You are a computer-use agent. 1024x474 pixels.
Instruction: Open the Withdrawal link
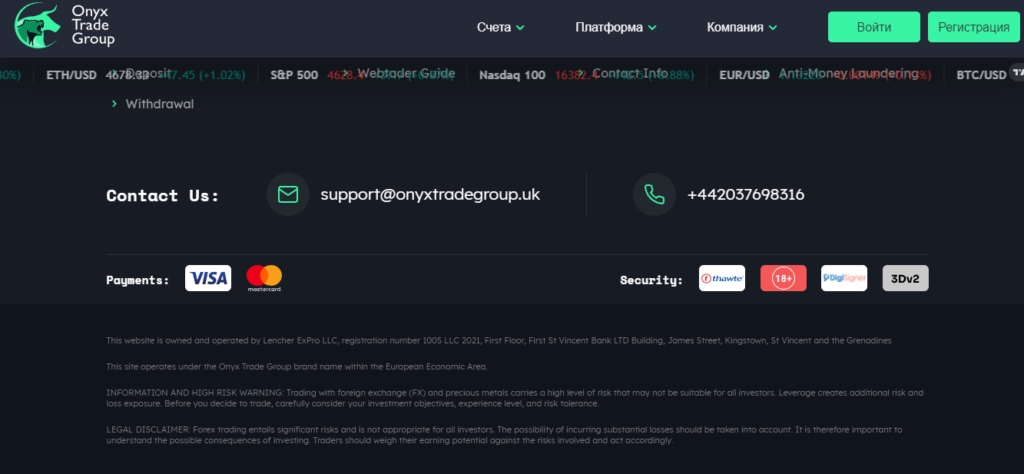click(159, 104)
